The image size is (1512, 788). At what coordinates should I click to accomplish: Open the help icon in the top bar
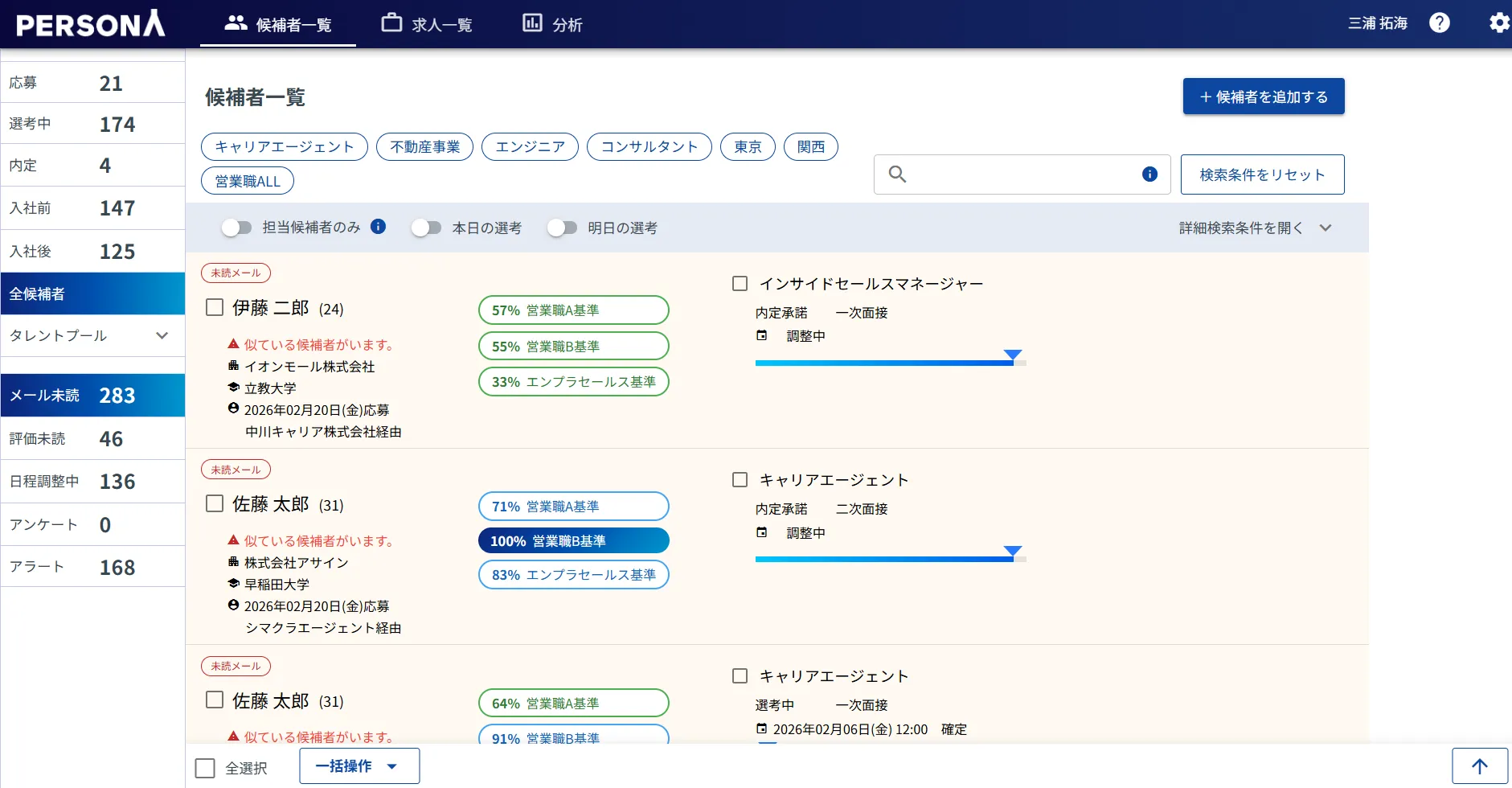[x=1439, y=23]
